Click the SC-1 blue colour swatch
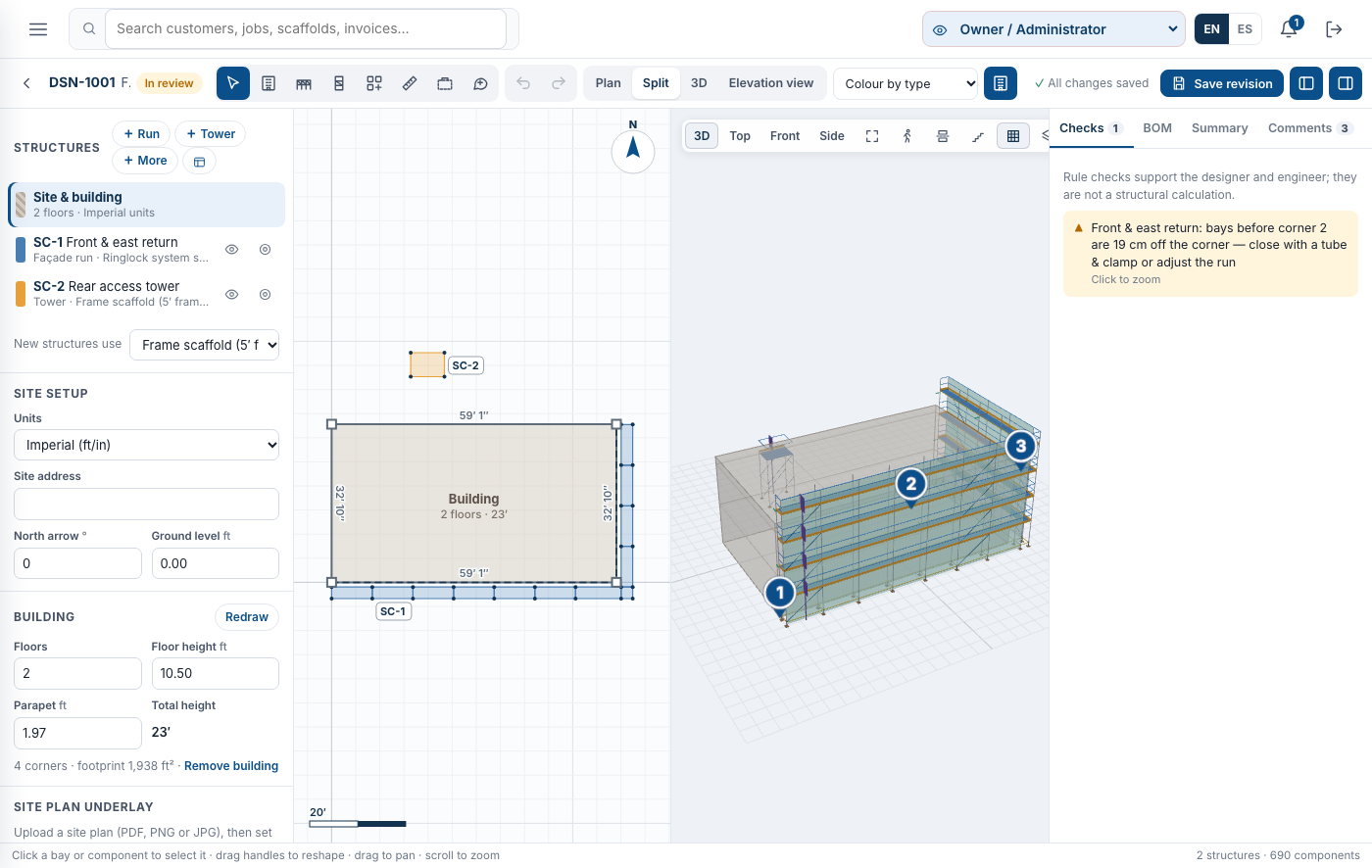Image resolution: width=1372 pixels, height=868 pixels. pos(21,250)
